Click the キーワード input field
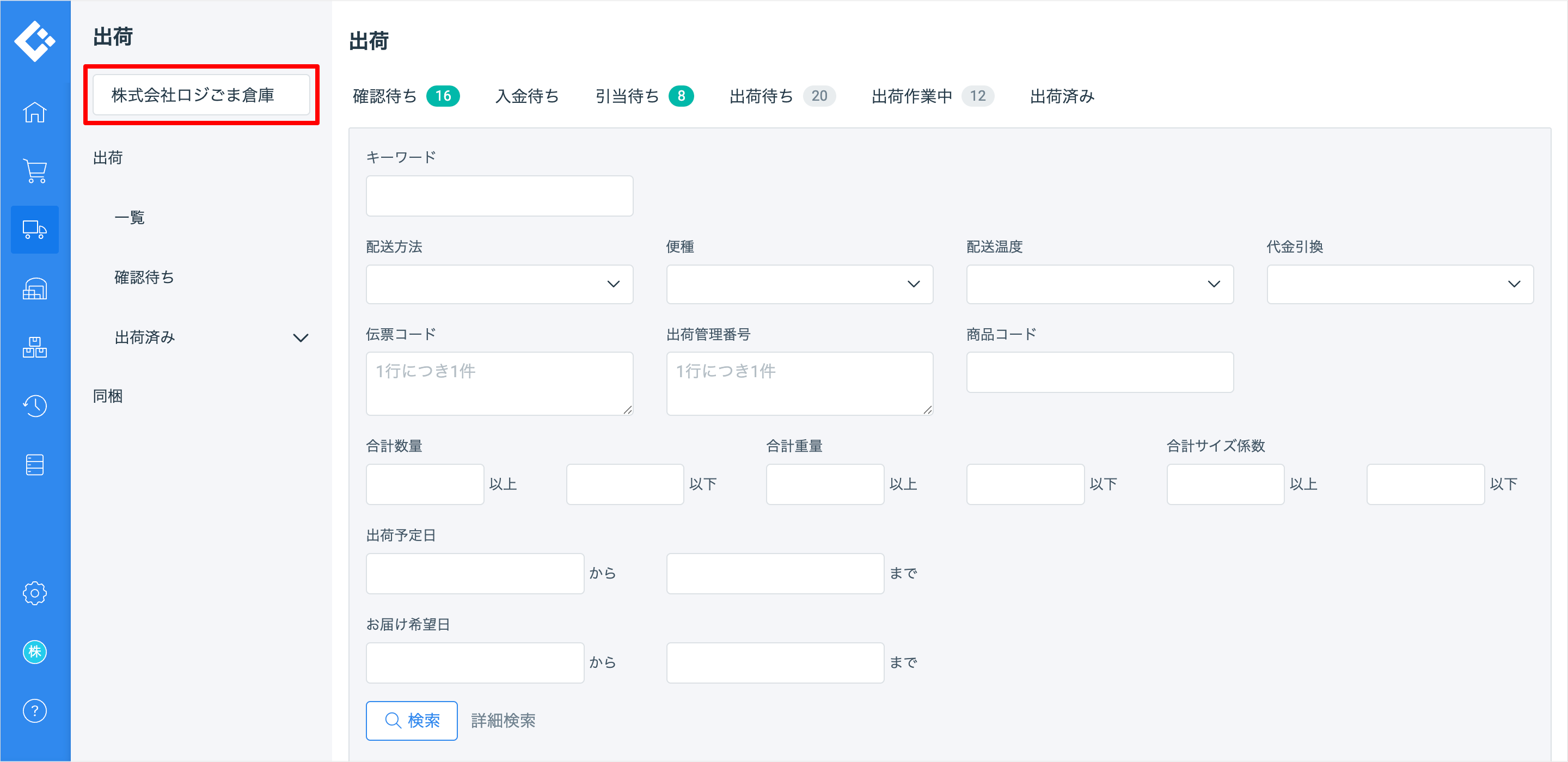The width and height of the screenshot is (1568, 762). [x=499, y=196]
